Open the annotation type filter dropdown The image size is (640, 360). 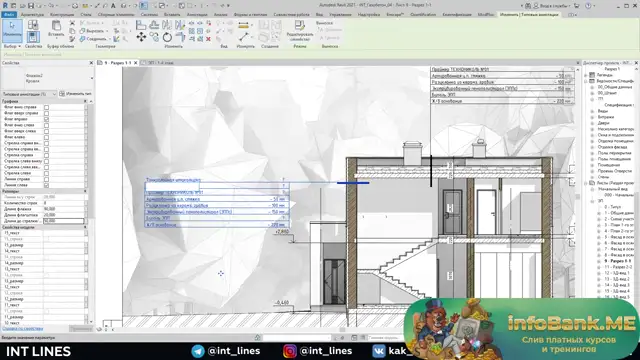click(29, 94)
